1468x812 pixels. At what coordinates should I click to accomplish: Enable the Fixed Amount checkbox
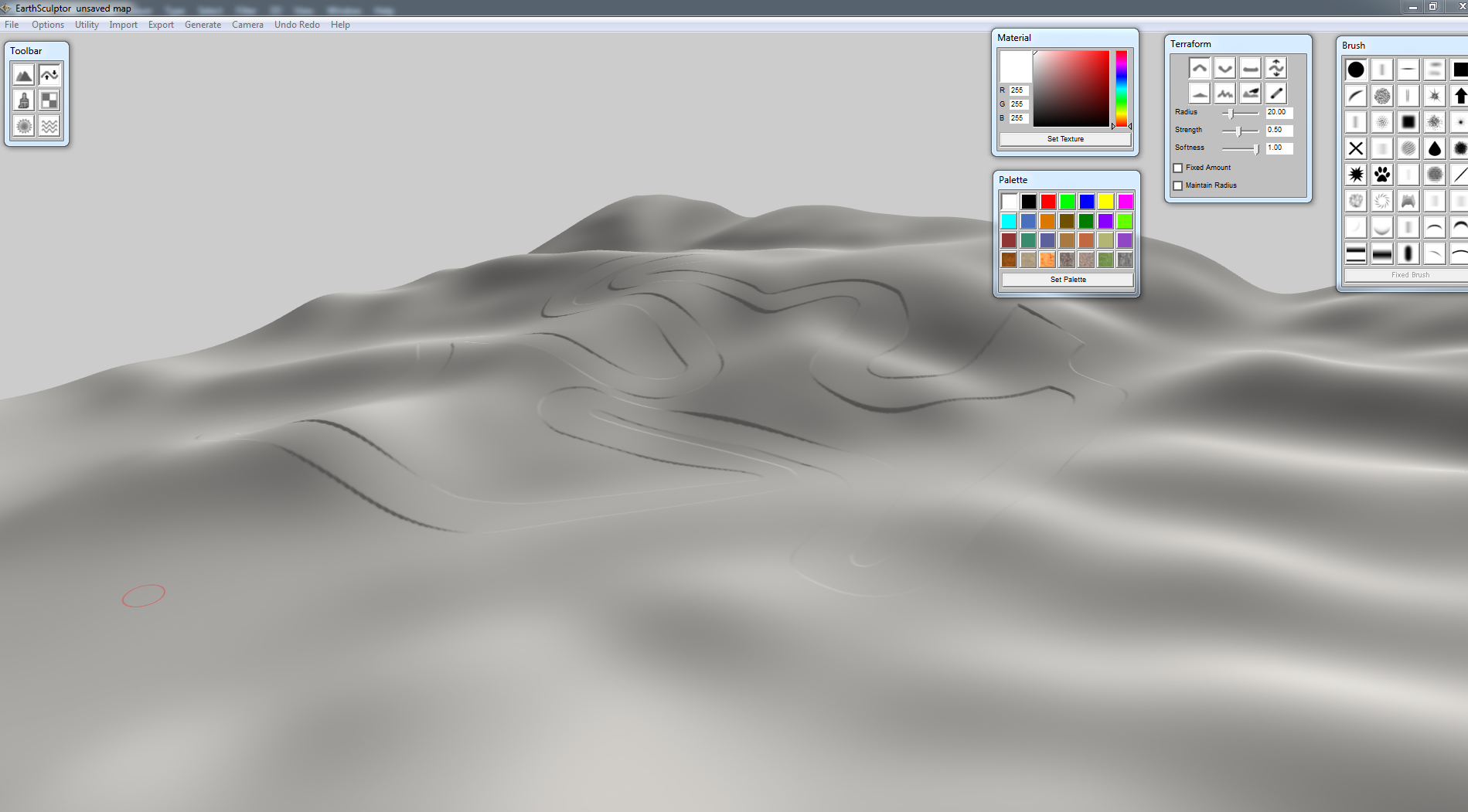point(1178,168)
